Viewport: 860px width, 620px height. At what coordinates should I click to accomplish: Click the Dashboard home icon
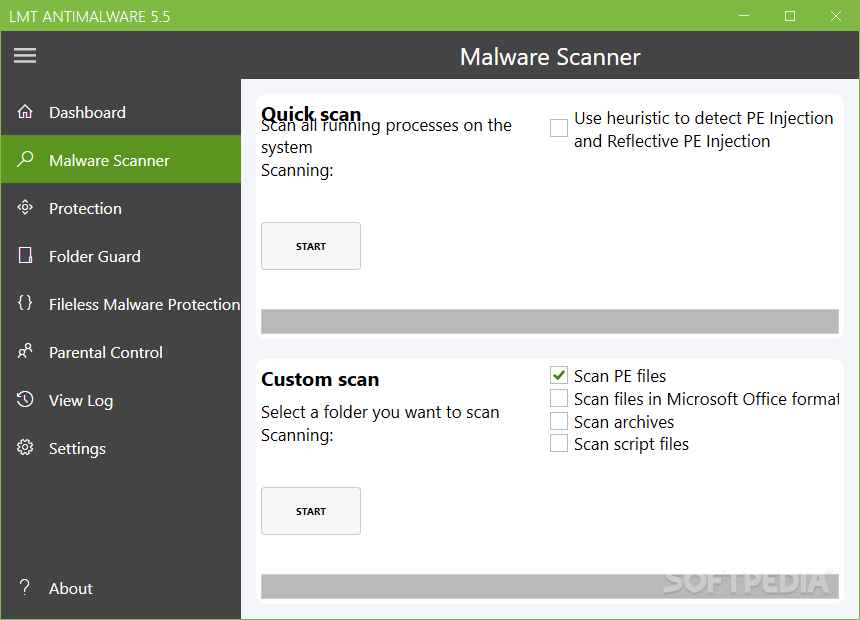[25, 112]
